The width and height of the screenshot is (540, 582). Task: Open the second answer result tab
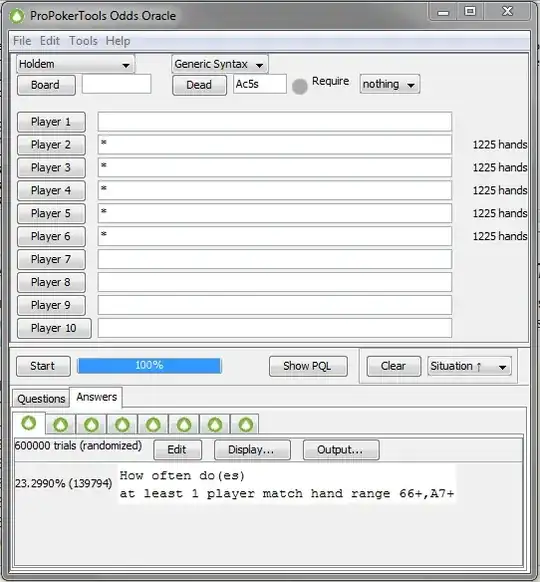(60, 424)
